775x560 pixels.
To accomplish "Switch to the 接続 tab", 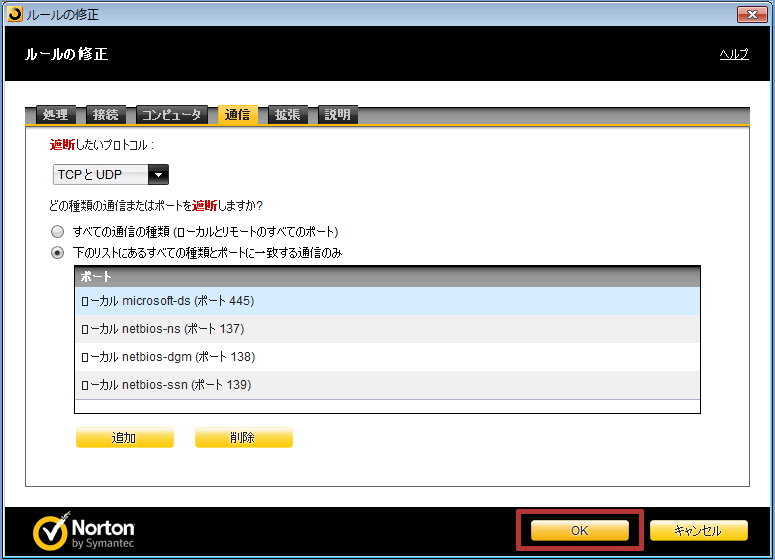I will [x=106, y=115].
